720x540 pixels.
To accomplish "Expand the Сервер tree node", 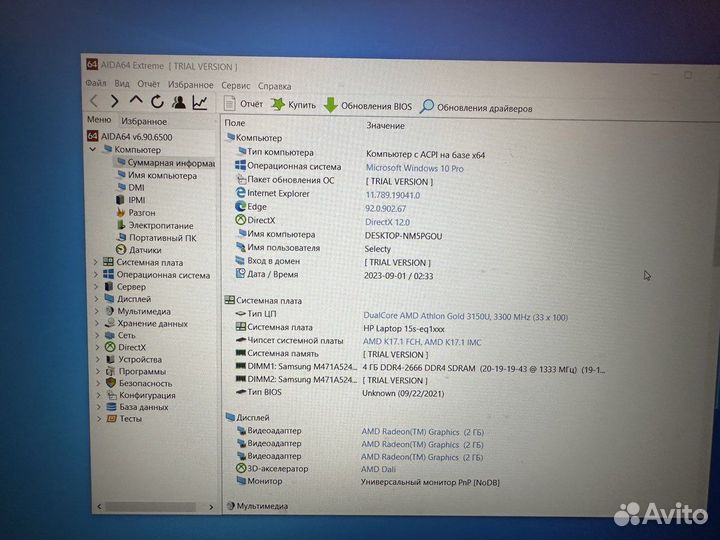I will [x=96, y=287].
